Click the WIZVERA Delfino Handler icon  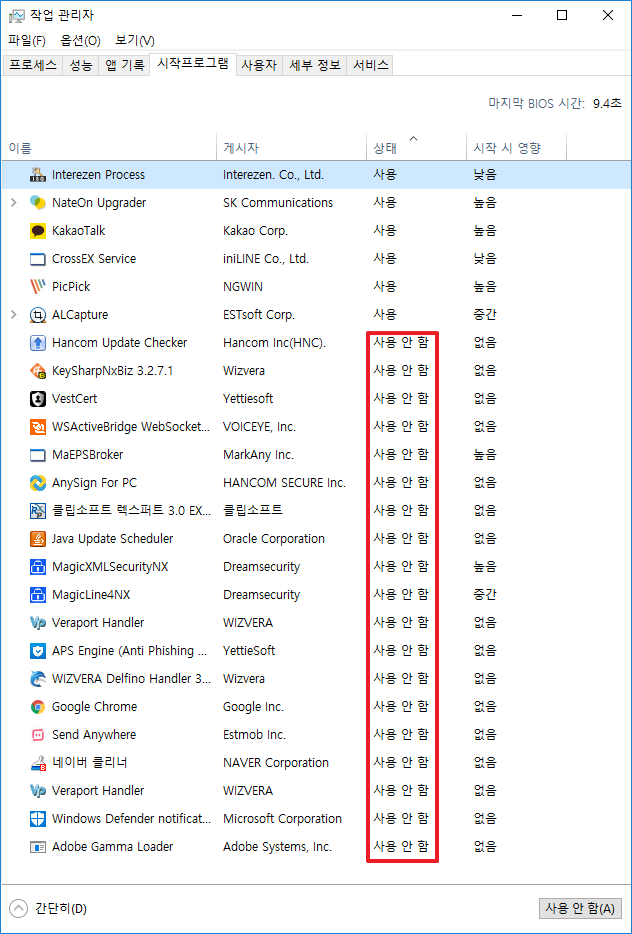(38, 679)
